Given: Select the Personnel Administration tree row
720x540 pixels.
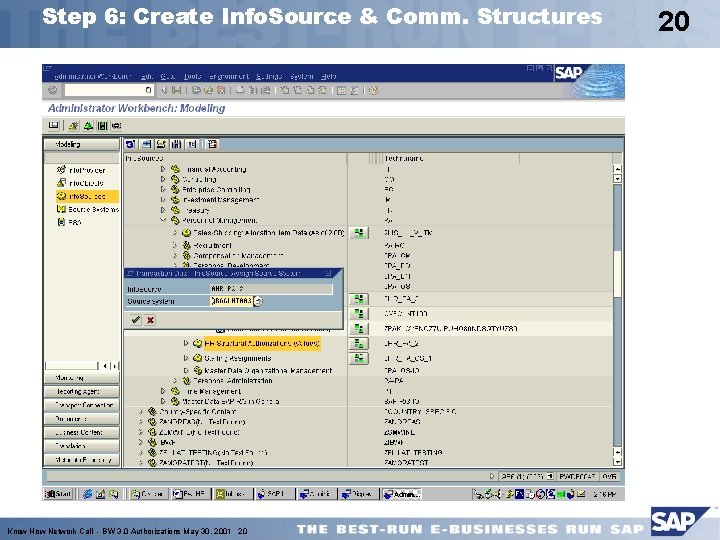Looking at the screenshot, I should (233, 381).
